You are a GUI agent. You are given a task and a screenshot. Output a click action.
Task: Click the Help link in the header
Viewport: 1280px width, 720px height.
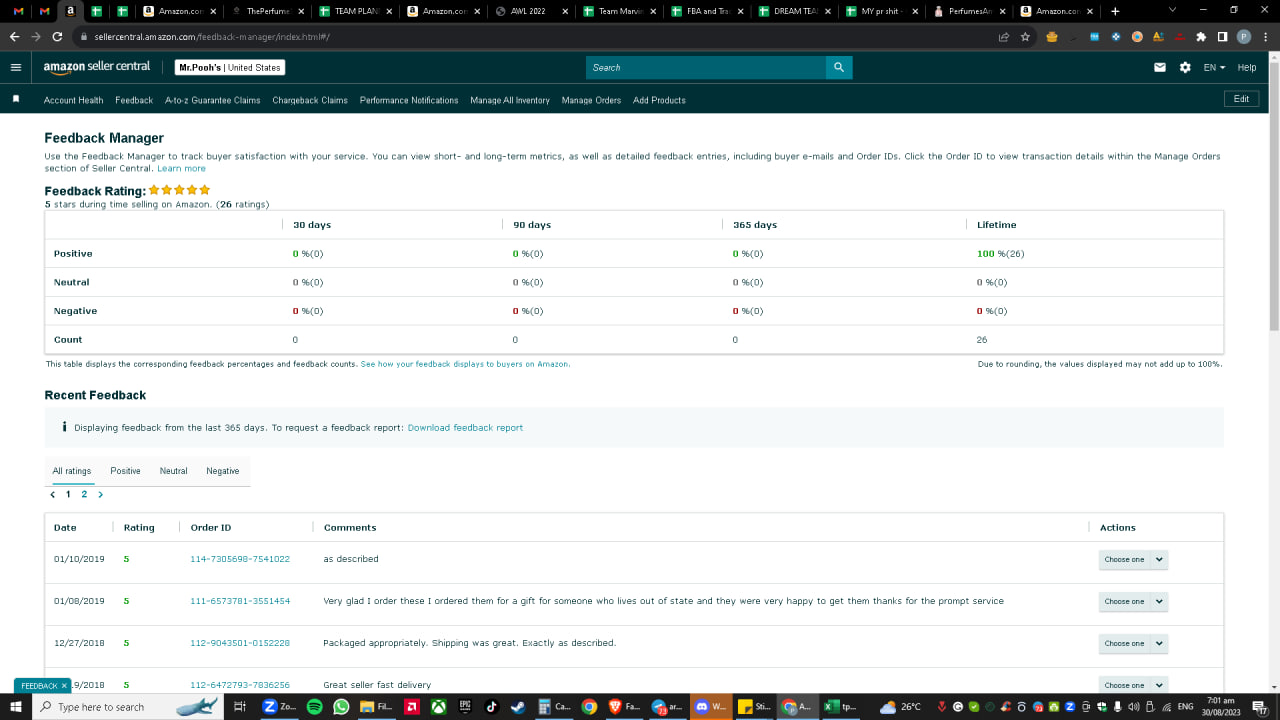coord(1246,67)
